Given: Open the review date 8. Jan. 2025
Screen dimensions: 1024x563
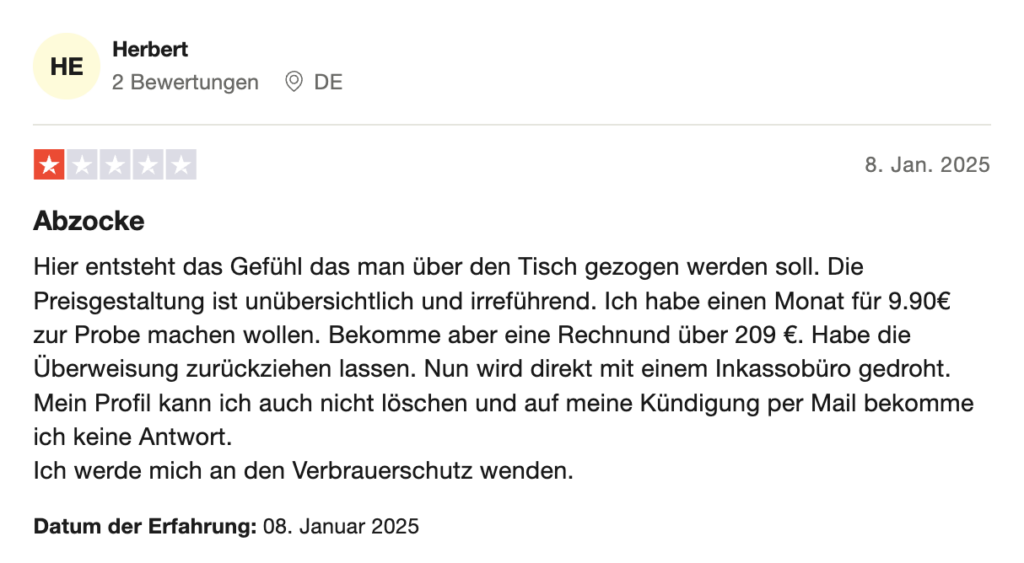Looking at the screenshot, I should tap(927, 165).
